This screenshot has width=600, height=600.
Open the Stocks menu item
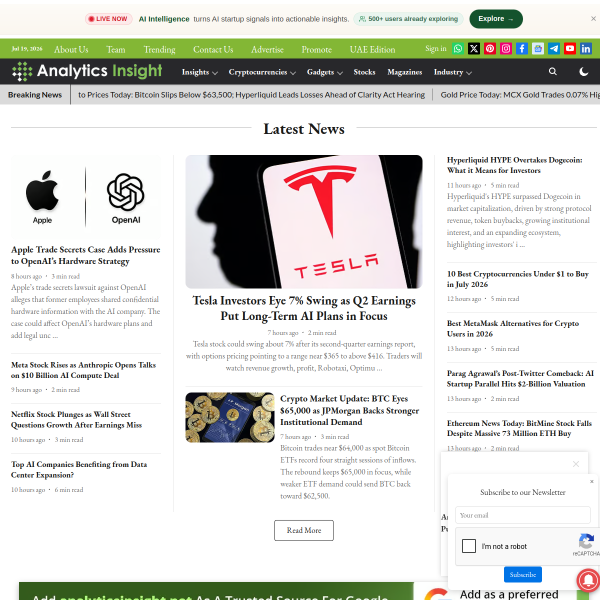pyautogui.click(x=364, y=72)
